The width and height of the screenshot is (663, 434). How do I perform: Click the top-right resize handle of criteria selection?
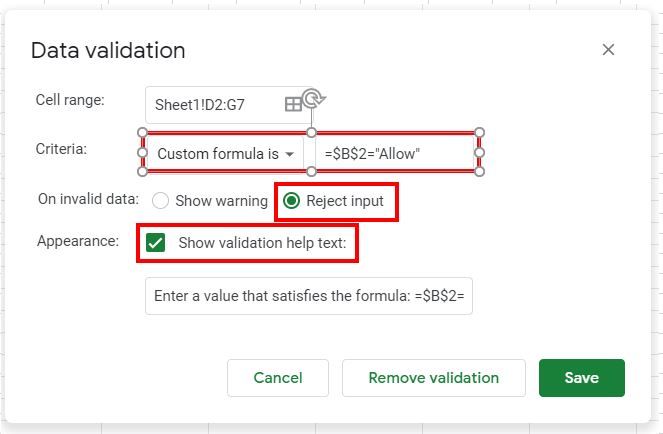[x=480, y=132]
